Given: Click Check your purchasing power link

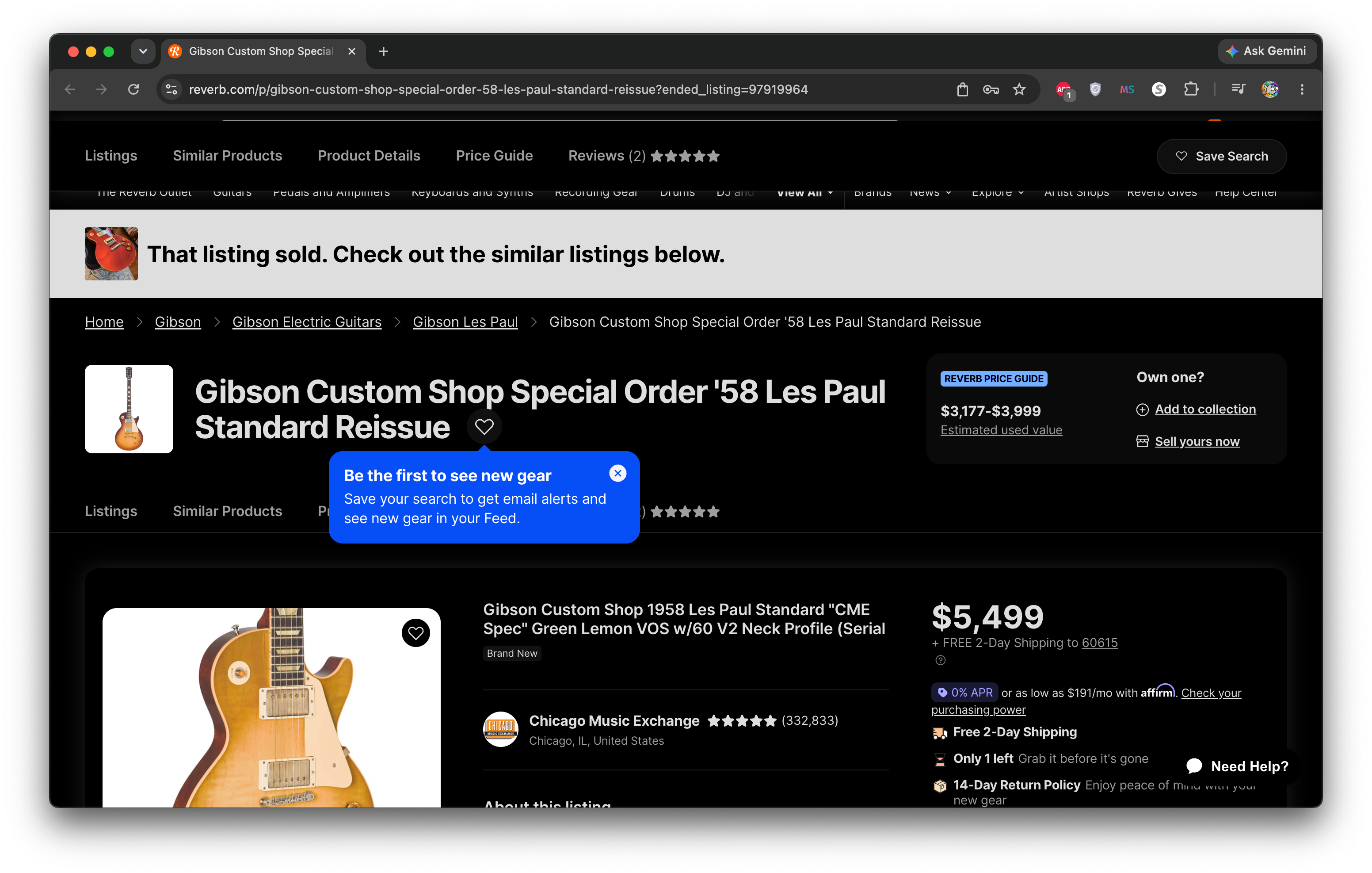Looking at the screenshot, I should tap(1086, 701).
